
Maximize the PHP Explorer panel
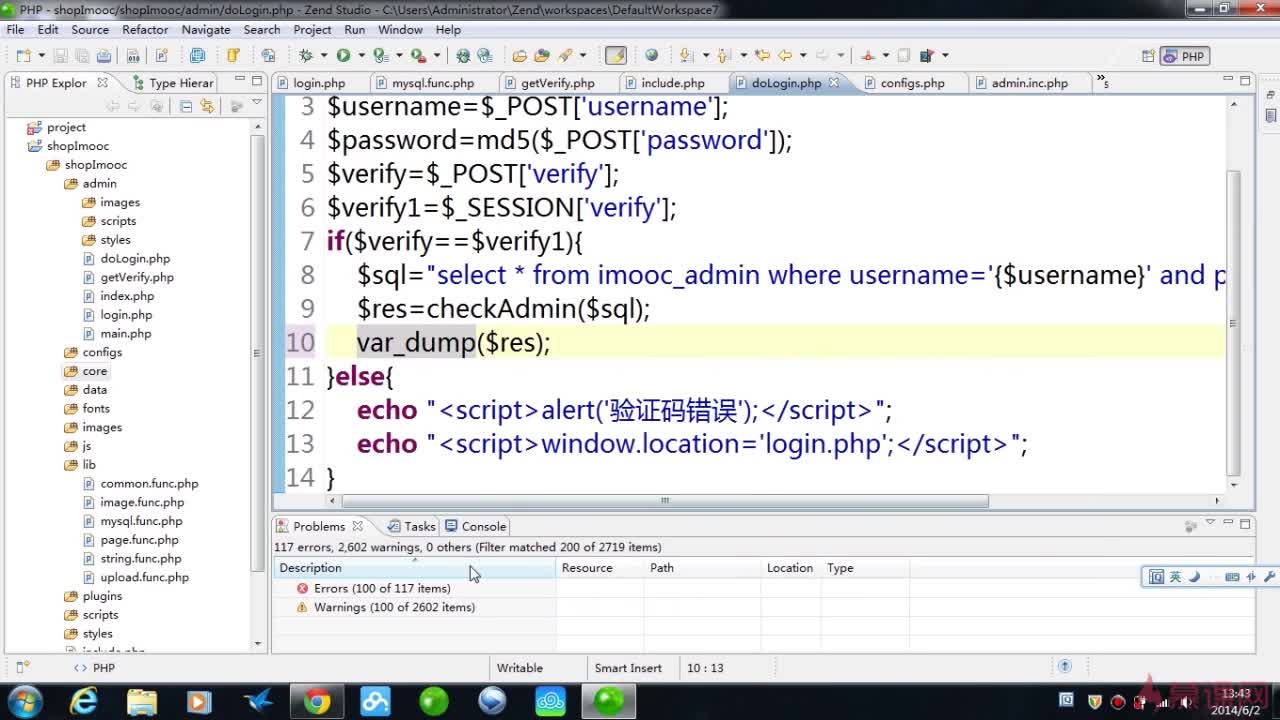(x=257, y=81)
